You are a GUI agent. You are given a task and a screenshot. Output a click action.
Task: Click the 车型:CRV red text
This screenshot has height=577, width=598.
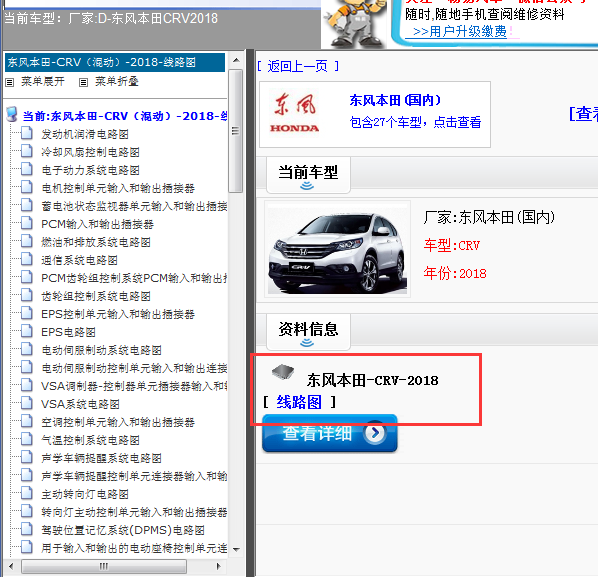(452, 245)
